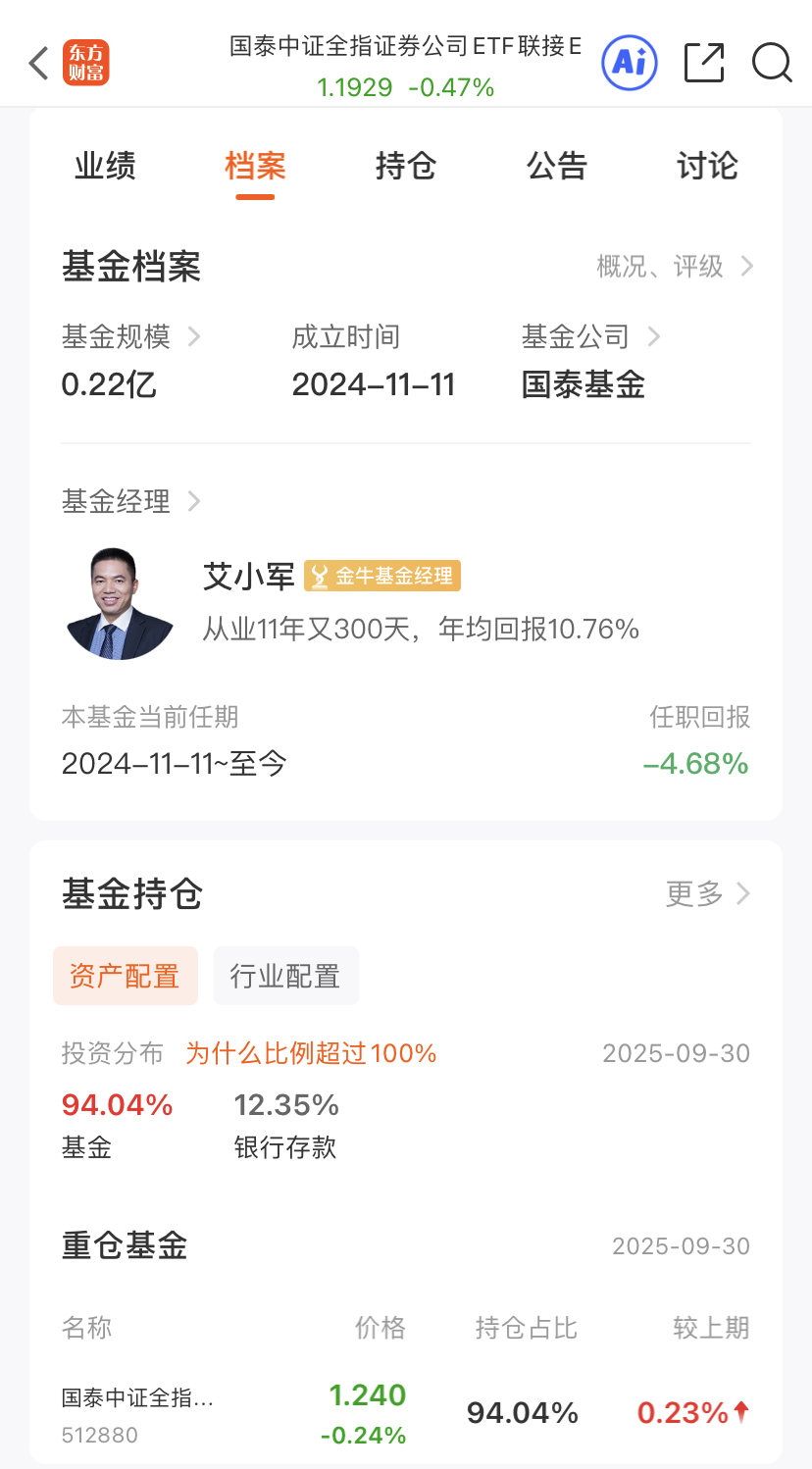Go to the 讨论 tab
Screen dimensions: 812x1469
(707, 166)
